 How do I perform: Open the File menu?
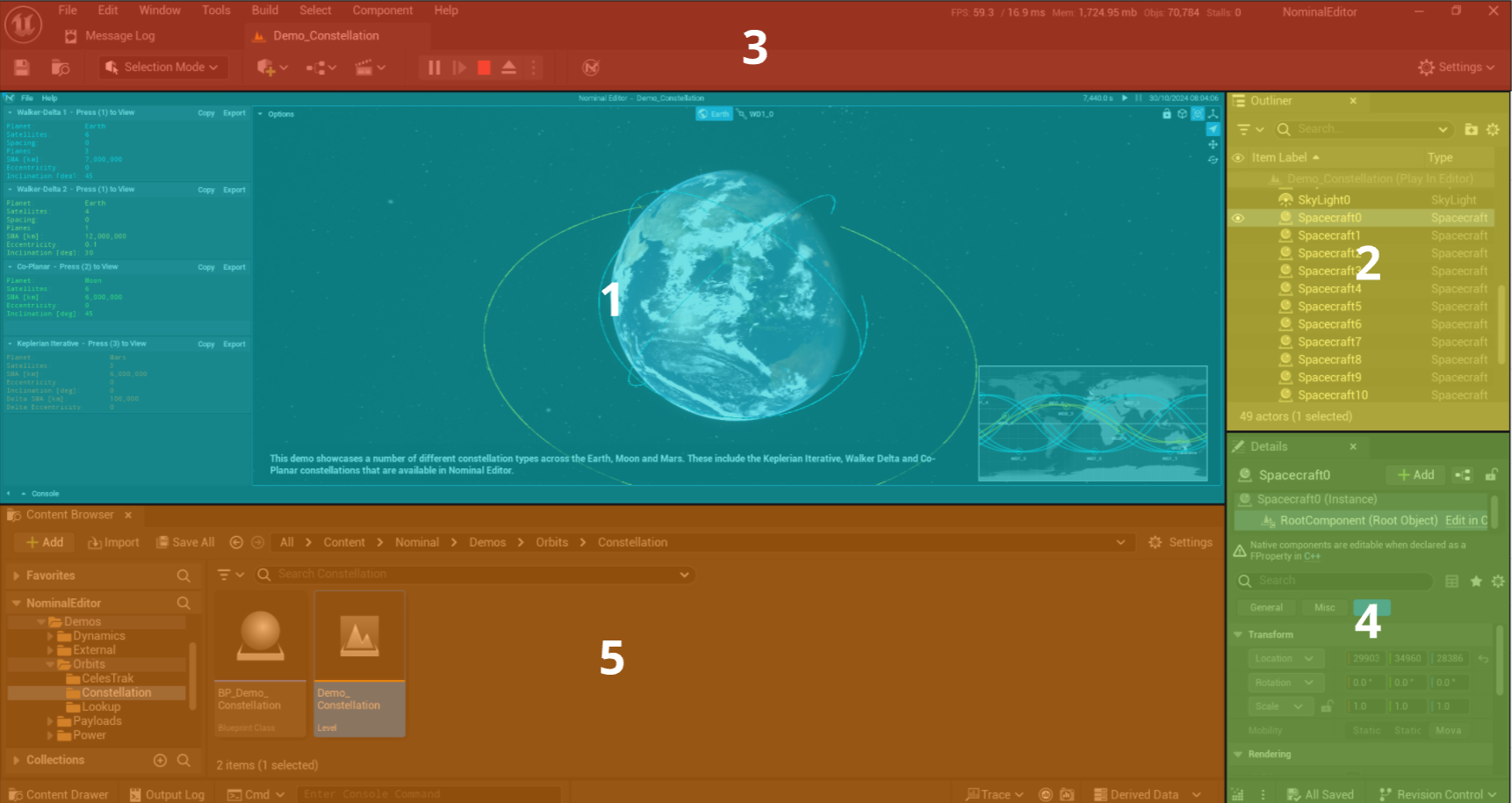coord(68,11)
